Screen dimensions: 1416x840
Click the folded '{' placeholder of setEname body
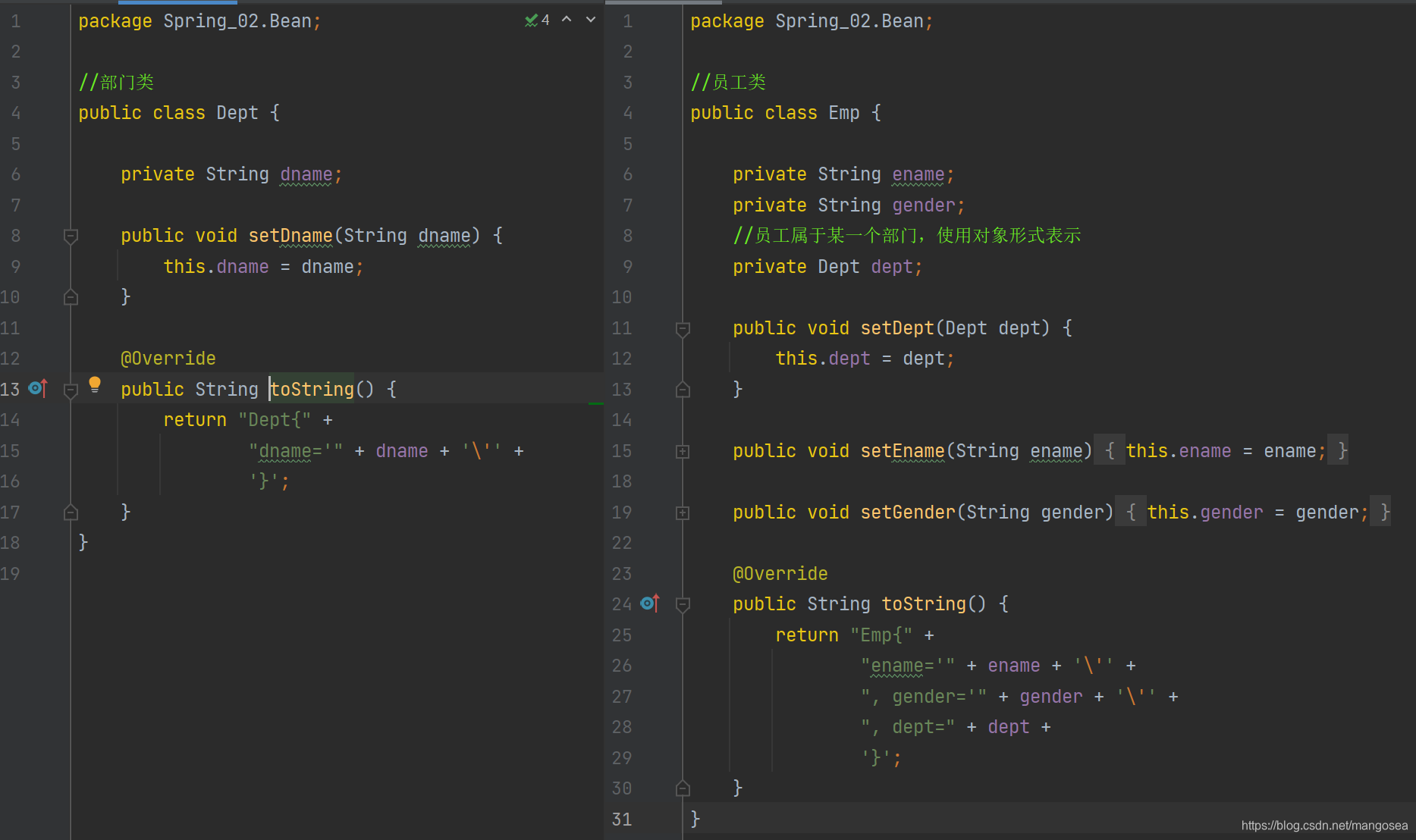point(1110,451)
